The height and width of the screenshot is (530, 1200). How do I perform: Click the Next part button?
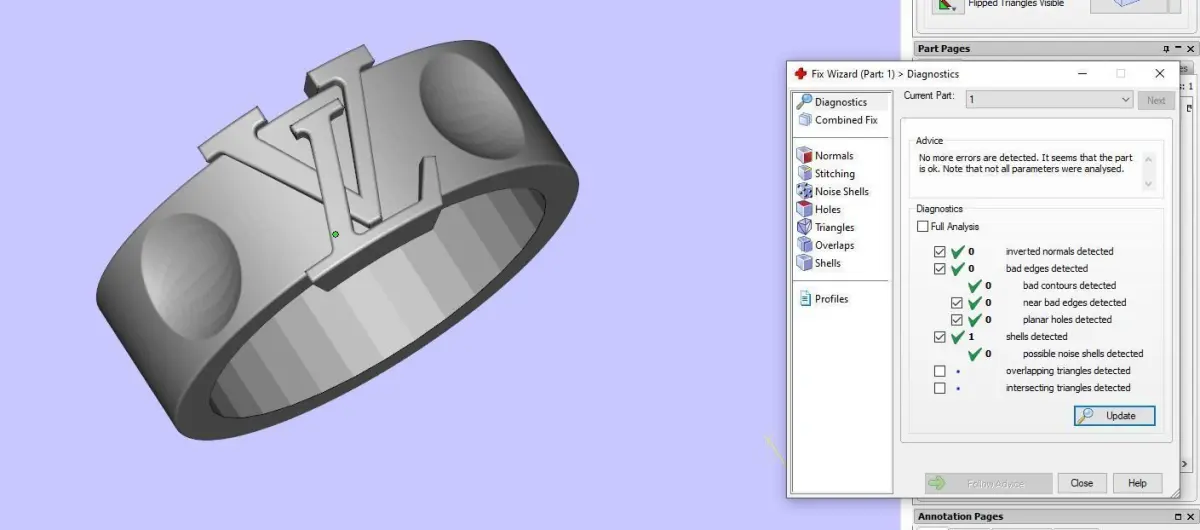(x=1155, y=100)
